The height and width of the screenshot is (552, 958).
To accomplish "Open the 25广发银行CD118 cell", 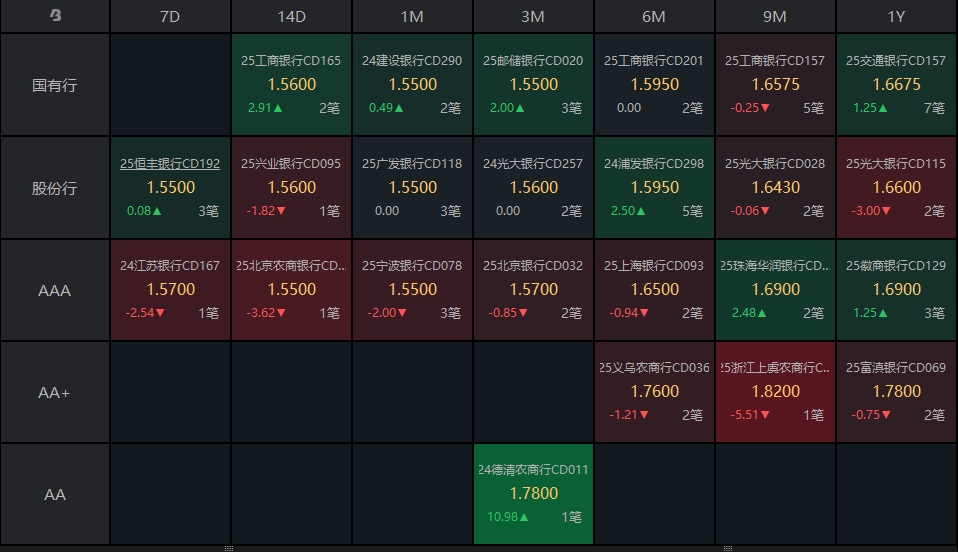I will point(412,188).
